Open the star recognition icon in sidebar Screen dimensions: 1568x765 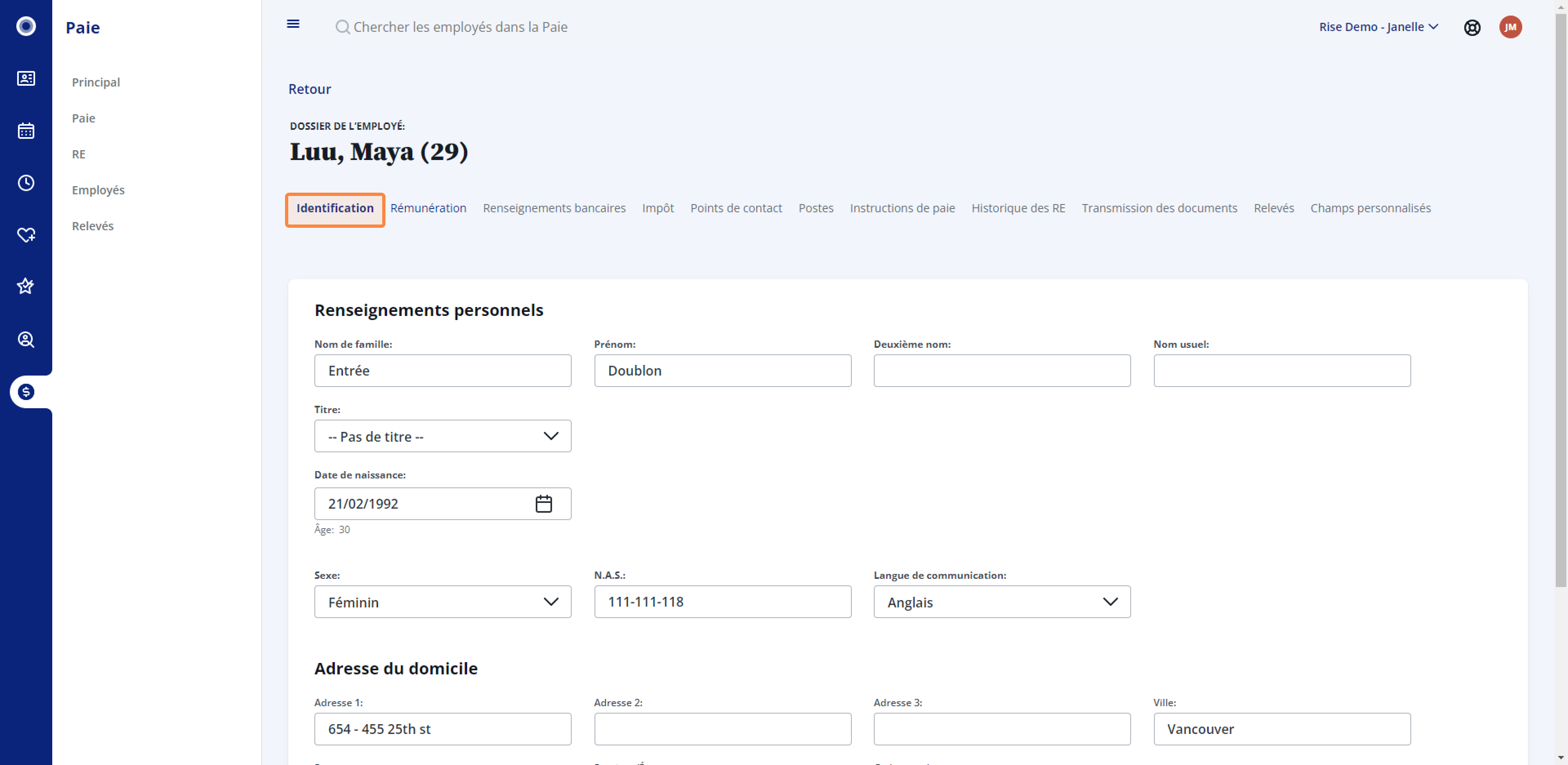26,286
